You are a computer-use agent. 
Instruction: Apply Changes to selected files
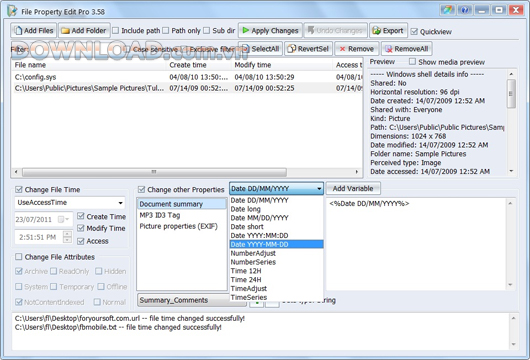coord(270,31)
